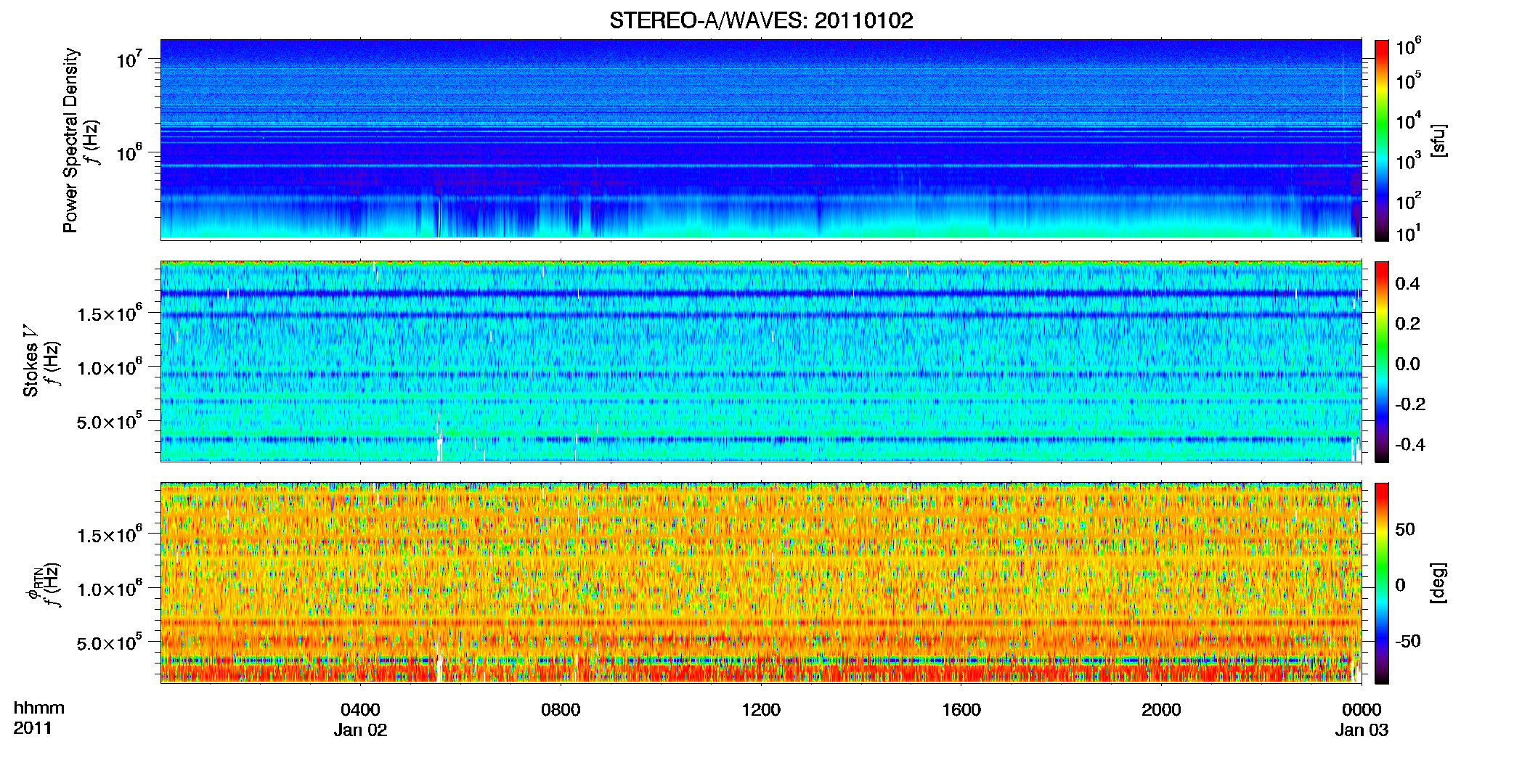
Task: Click the title STEREO-A/WAVES: 20110102
Action: [761, 20]
